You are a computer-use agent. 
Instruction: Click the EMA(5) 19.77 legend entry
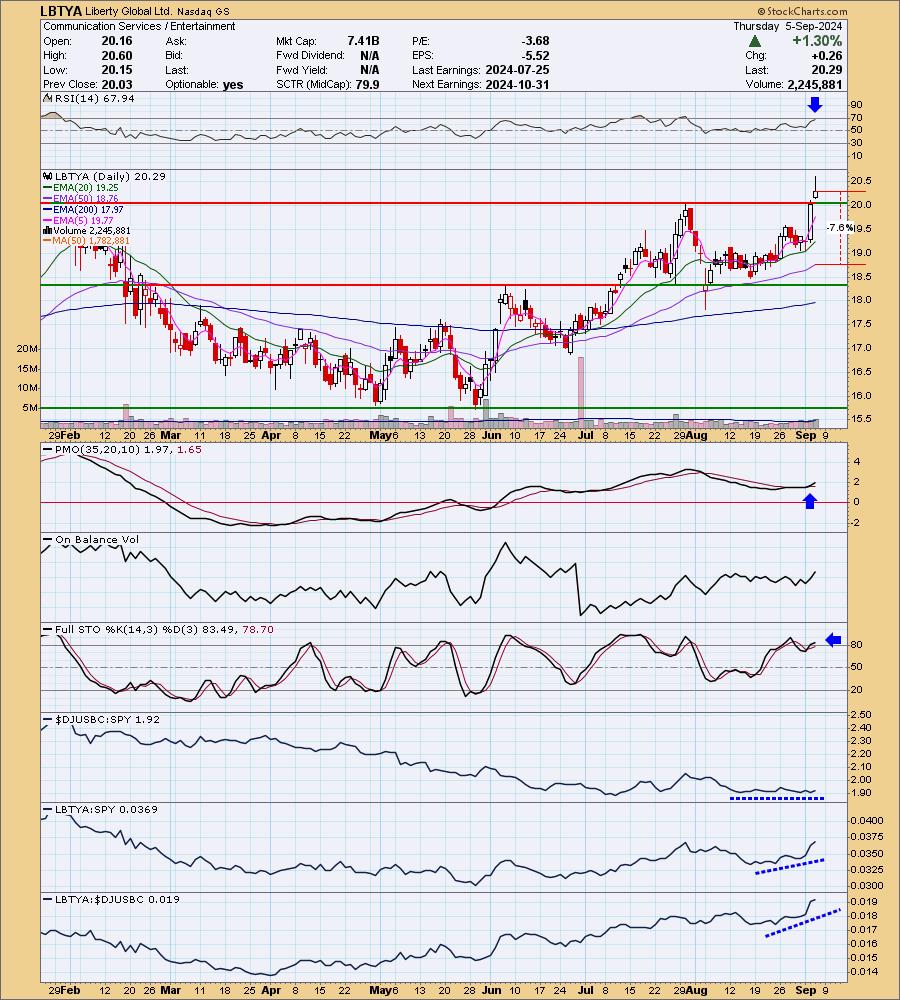click(78, 220)
